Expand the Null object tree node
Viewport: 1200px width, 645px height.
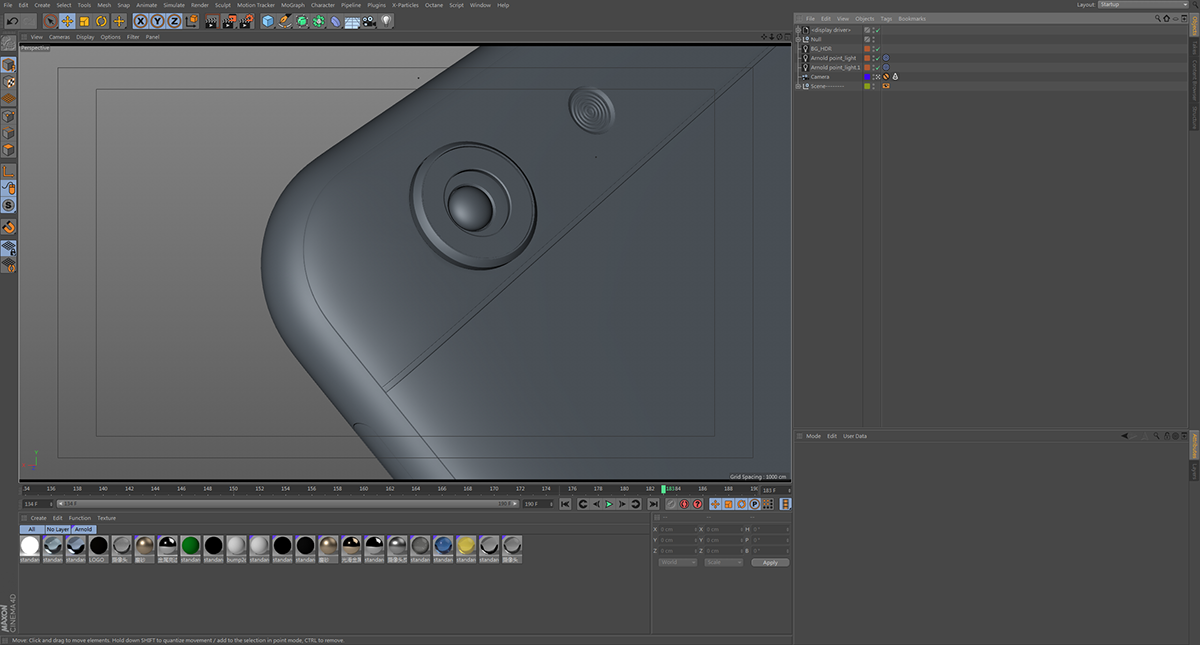coord(798,39)
